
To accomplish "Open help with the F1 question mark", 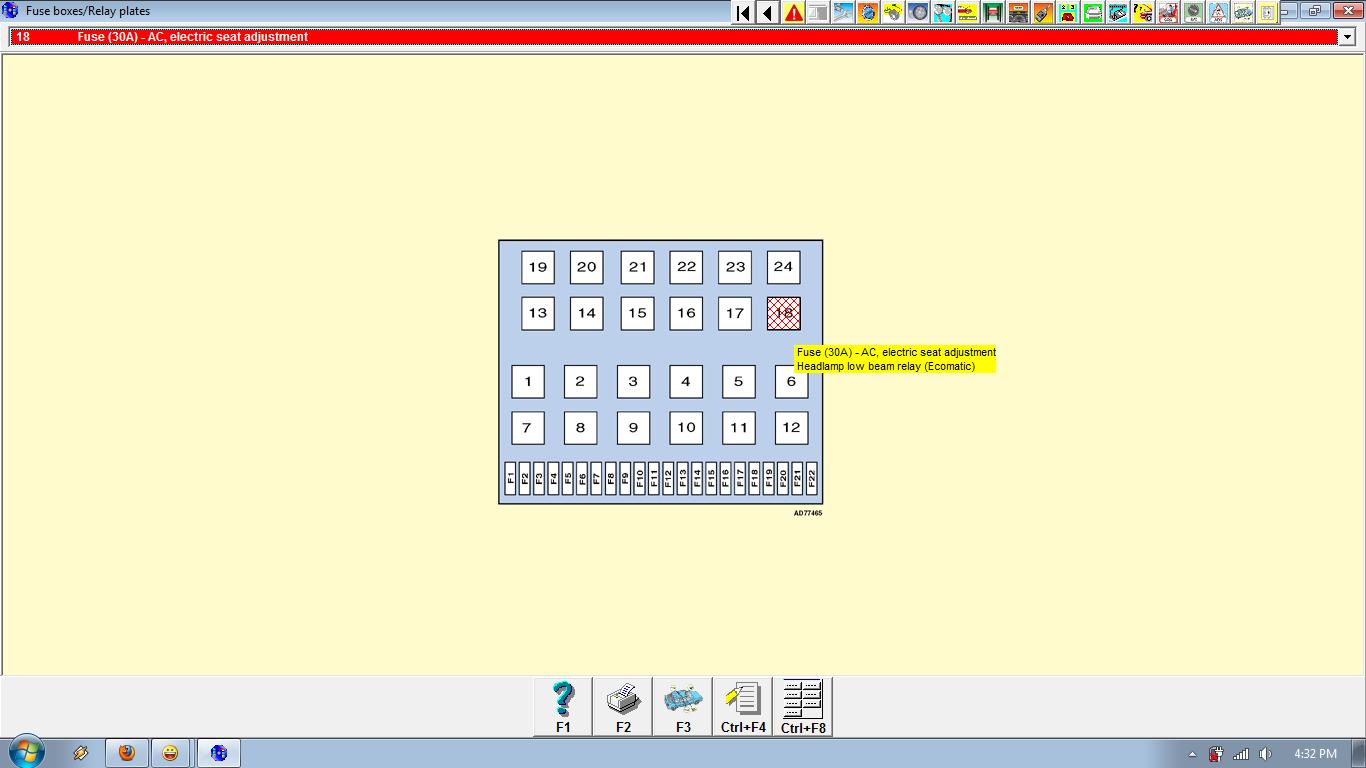I will click(x=563, y=706).
